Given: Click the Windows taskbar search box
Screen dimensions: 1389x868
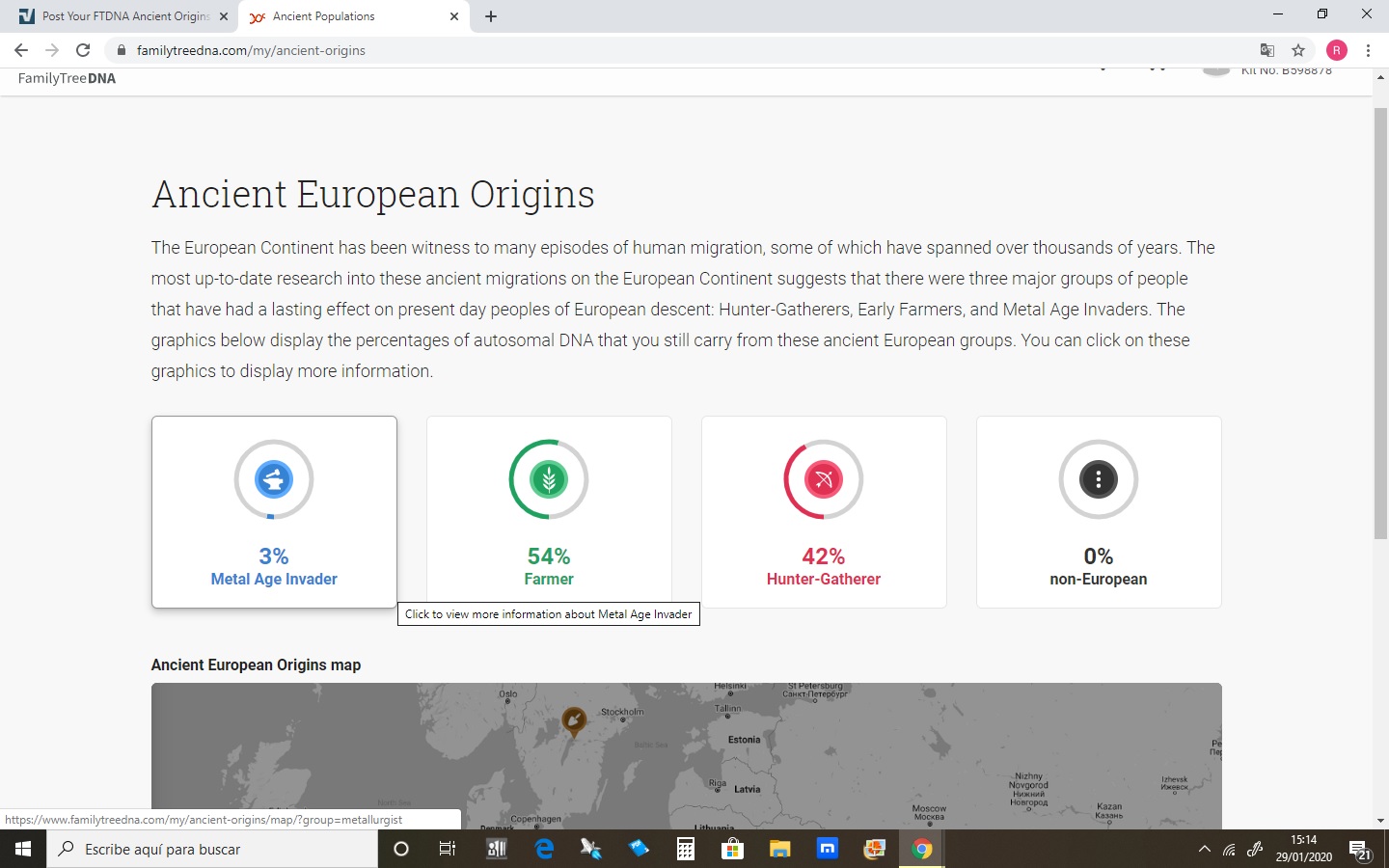Looking at the screenshot, I should 212,849.
